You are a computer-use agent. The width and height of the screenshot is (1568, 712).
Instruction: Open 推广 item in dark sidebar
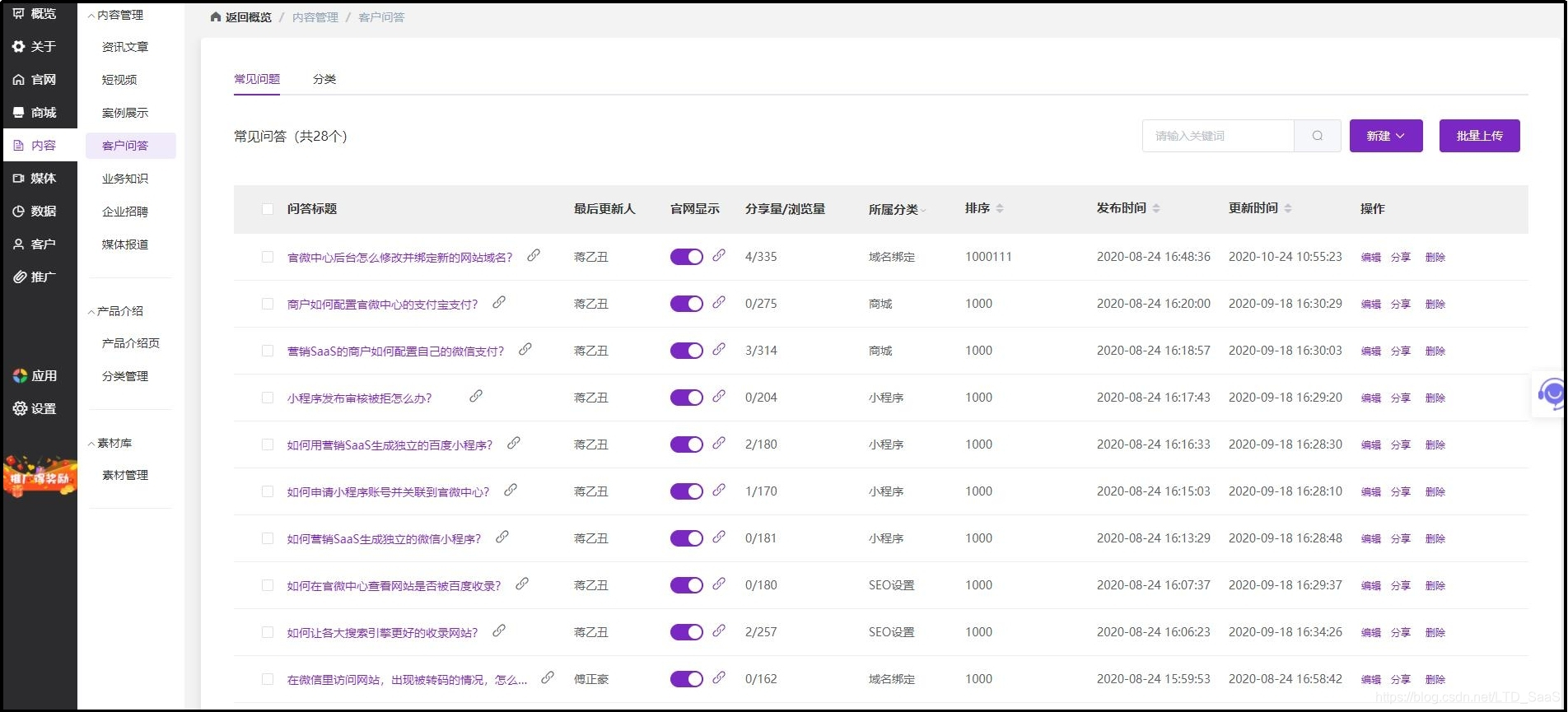35,277
